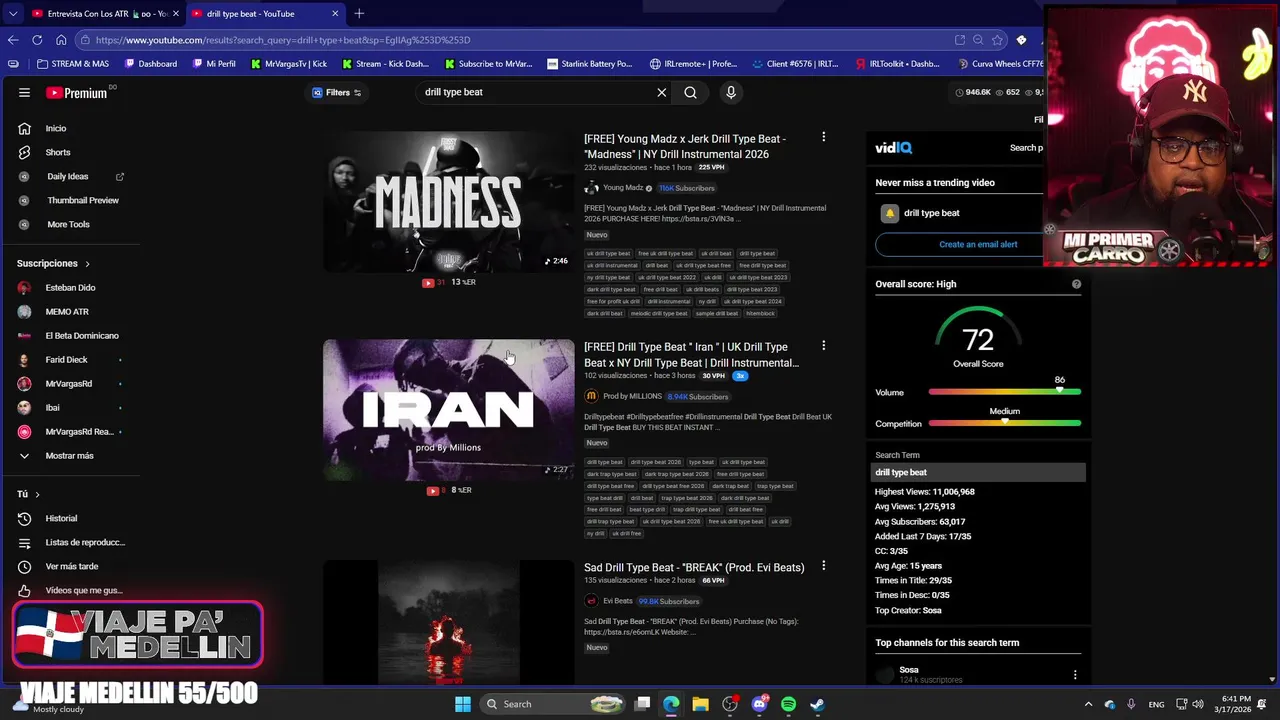The width and height of the screenshot is (1280, 720).
Task: Open Ver más tarde list
Action: 70,566
